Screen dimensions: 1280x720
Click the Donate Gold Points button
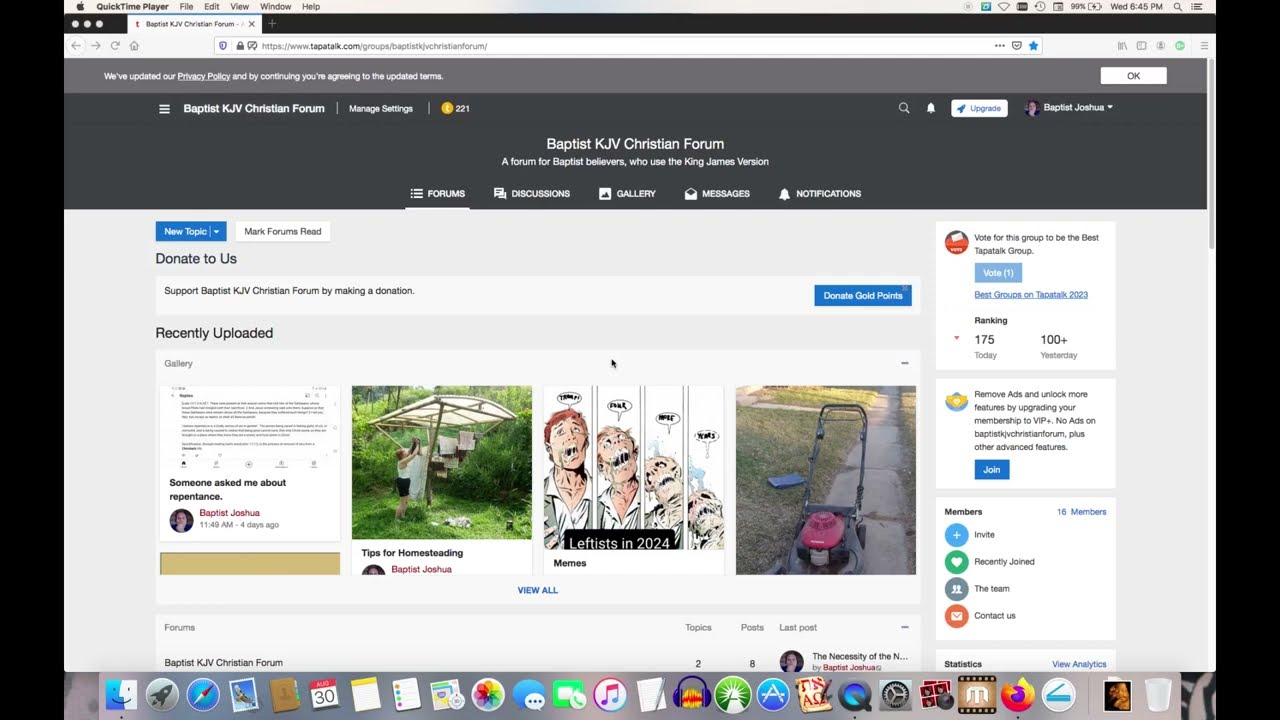pyautogui.click(x=863, y=295)
